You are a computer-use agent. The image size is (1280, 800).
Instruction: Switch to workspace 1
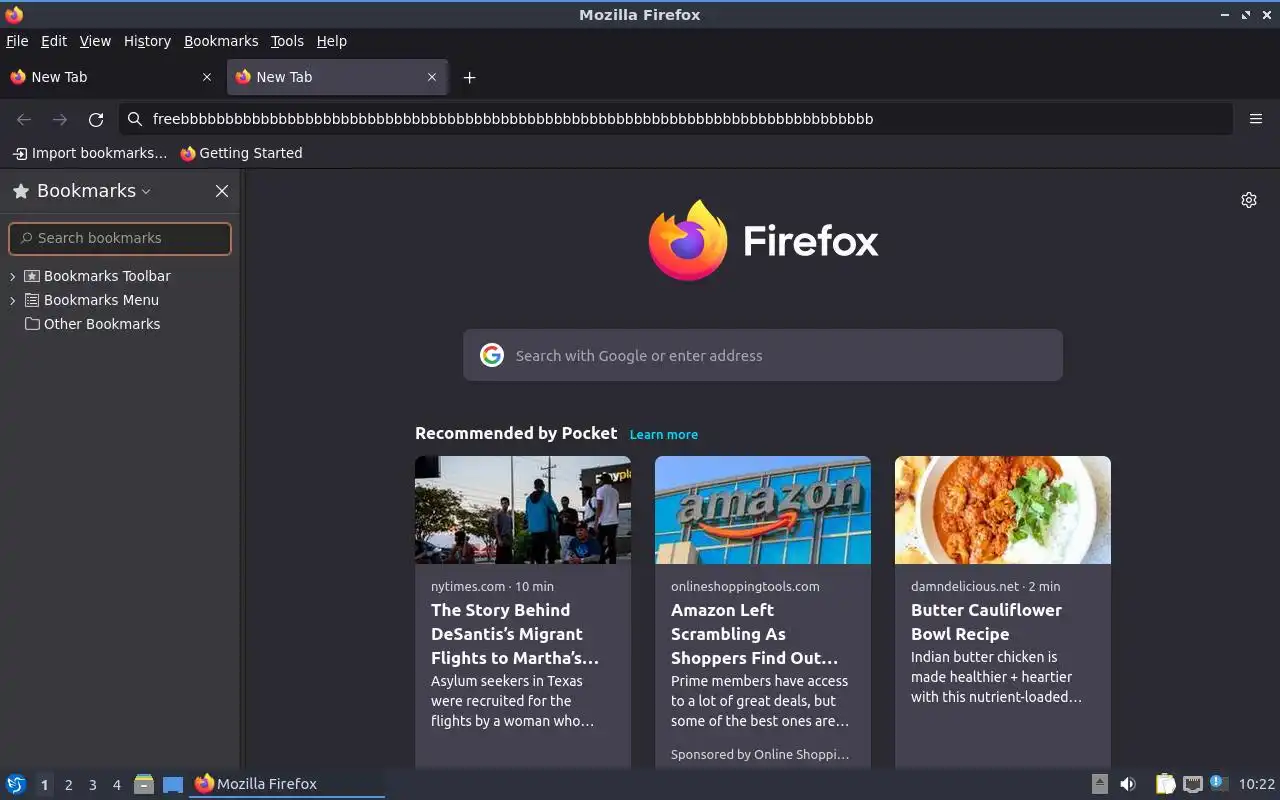coord(44,785)
